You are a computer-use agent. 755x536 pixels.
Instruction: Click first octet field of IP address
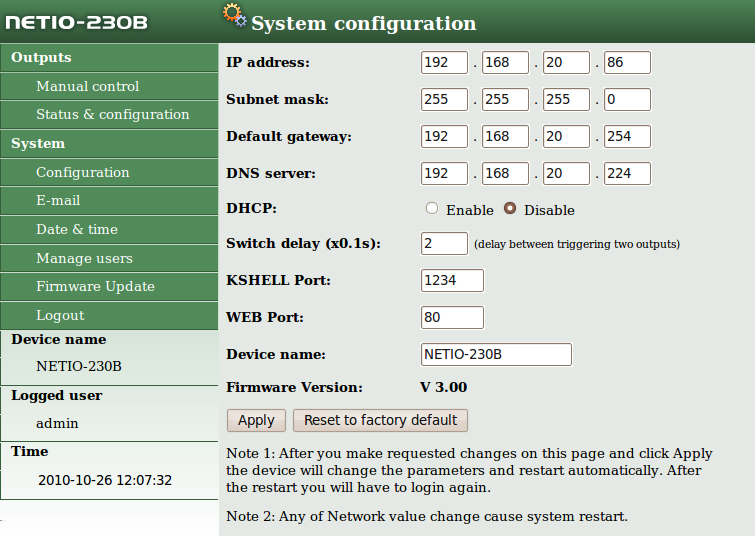tap(444, 63)
